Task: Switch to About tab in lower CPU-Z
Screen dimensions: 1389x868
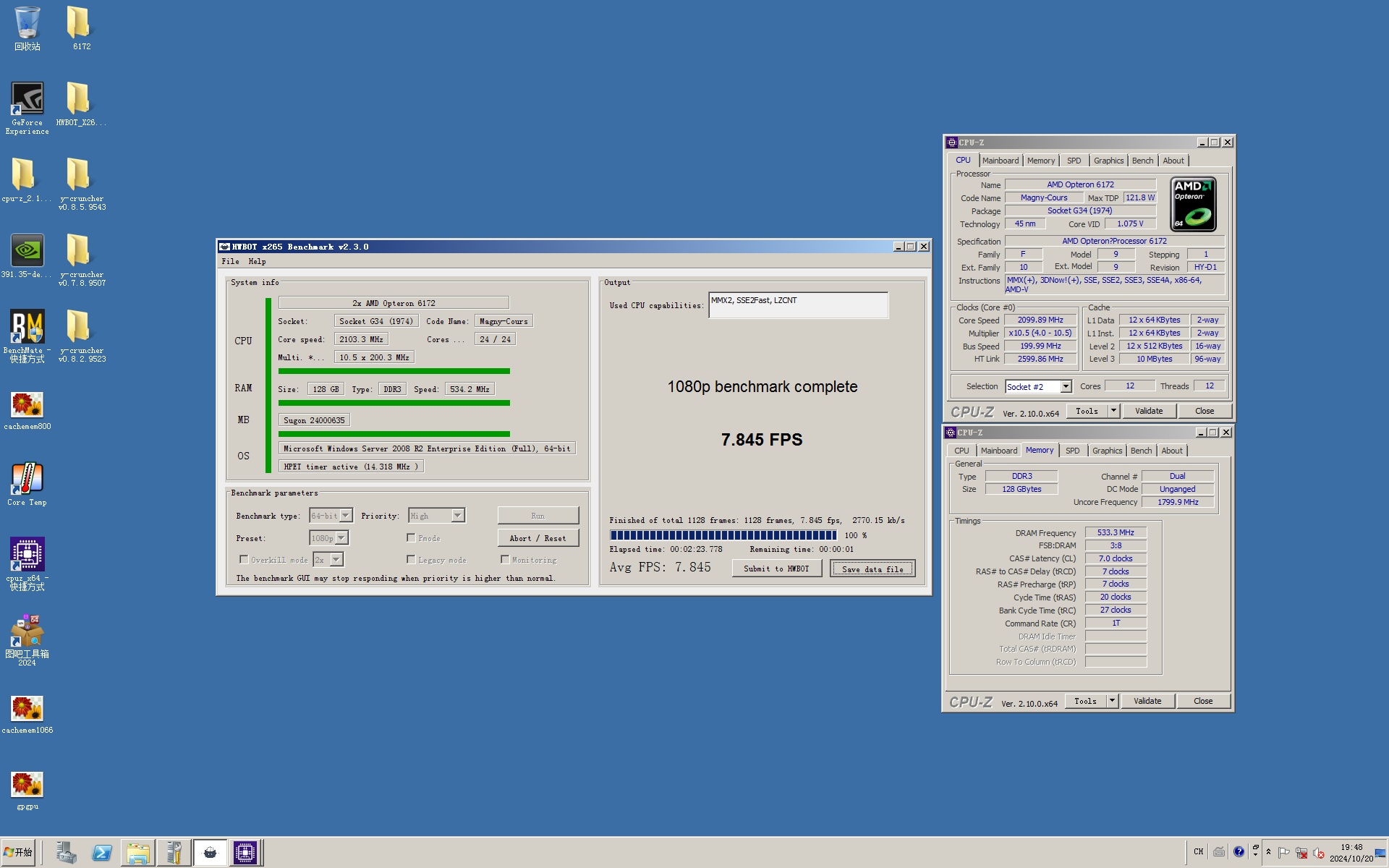Action: click(x=1172, y=451)
